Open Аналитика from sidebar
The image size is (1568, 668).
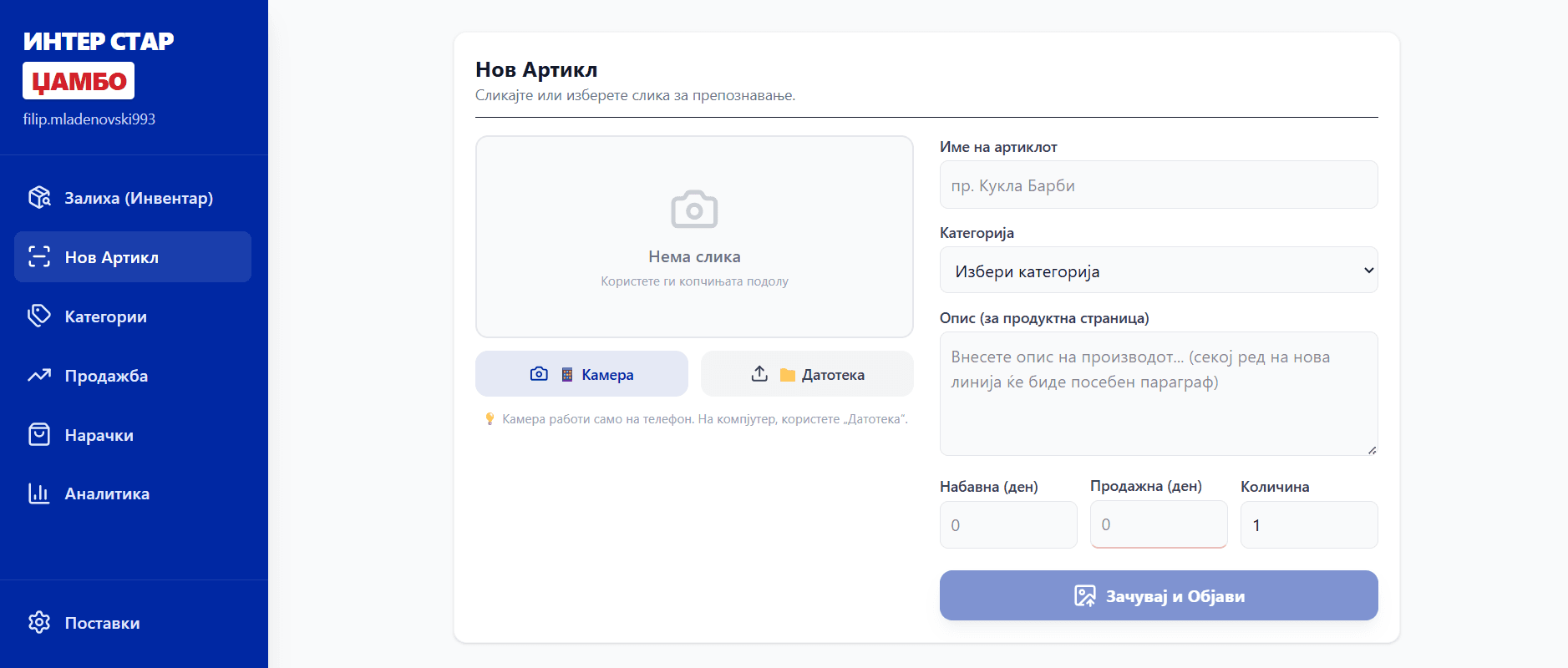[133, 493]
